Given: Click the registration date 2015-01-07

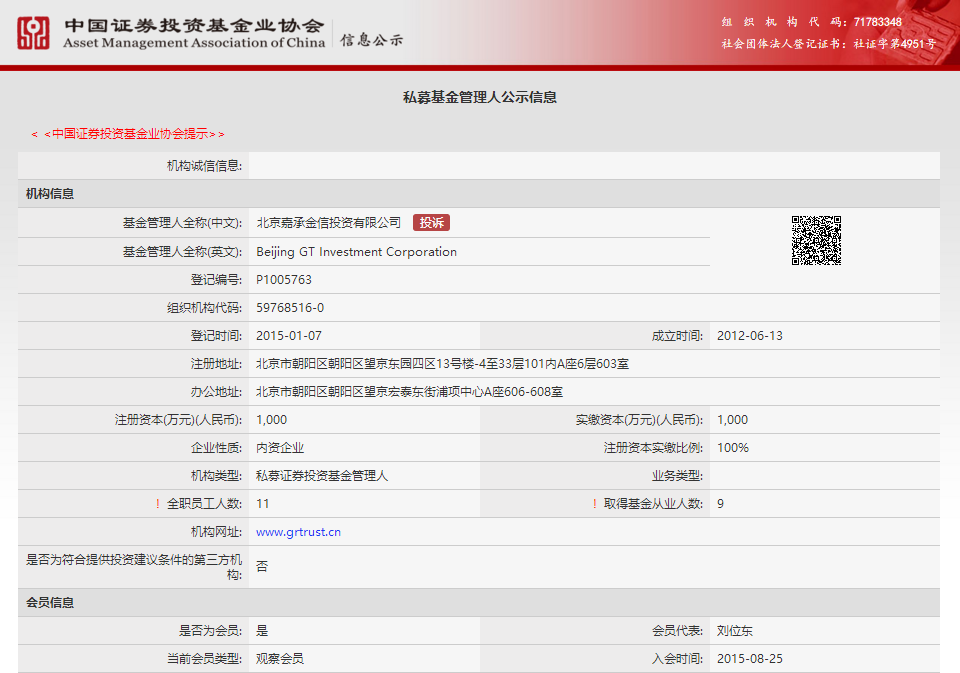Looking at the screenshot, I should pyautogui.click(x=288, y=336).
